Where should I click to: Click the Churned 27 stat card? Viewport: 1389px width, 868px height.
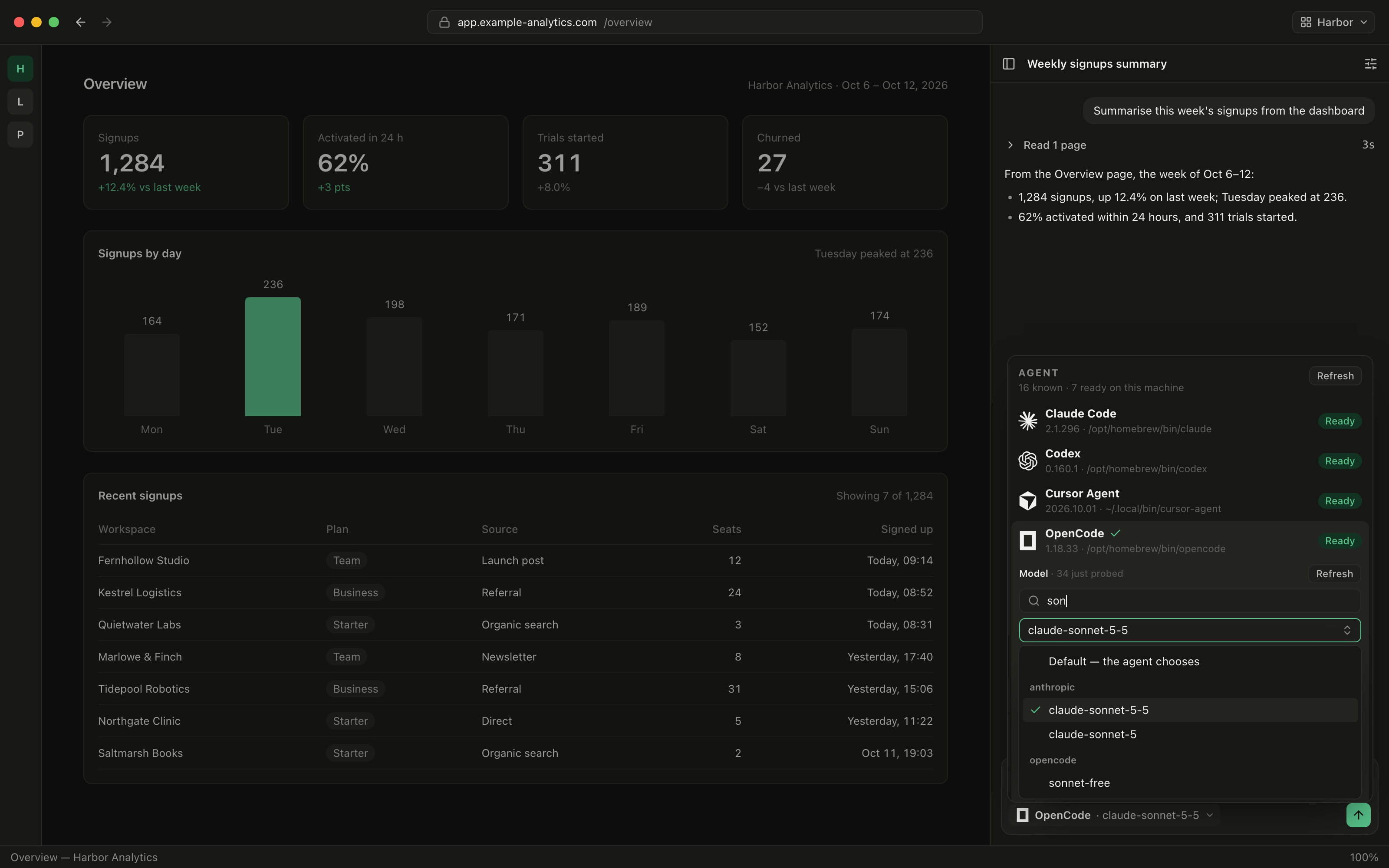coord(844,162)
